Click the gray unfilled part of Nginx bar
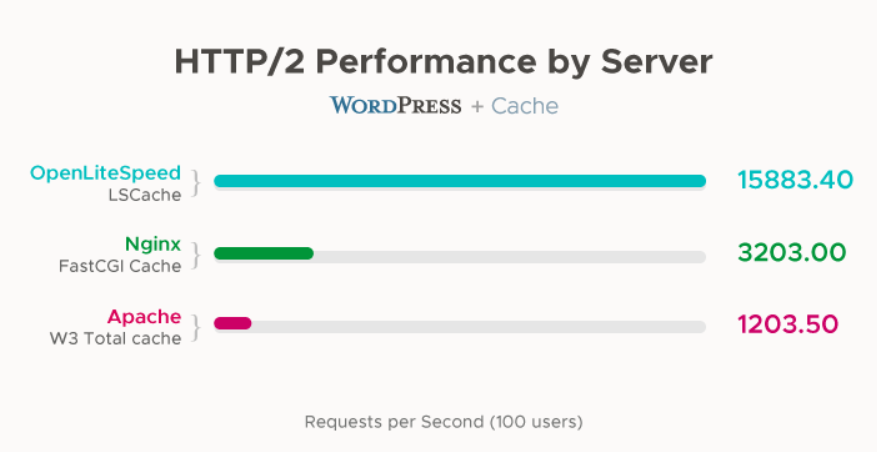Viewport: 877px width, 452px height. 510,255
